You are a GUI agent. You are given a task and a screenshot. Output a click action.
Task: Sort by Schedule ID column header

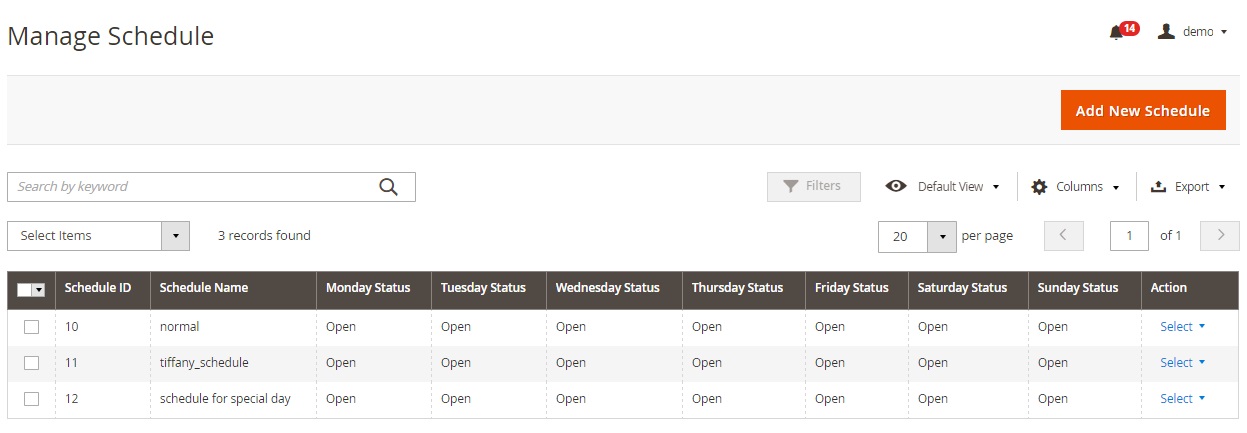coord(98,288)
